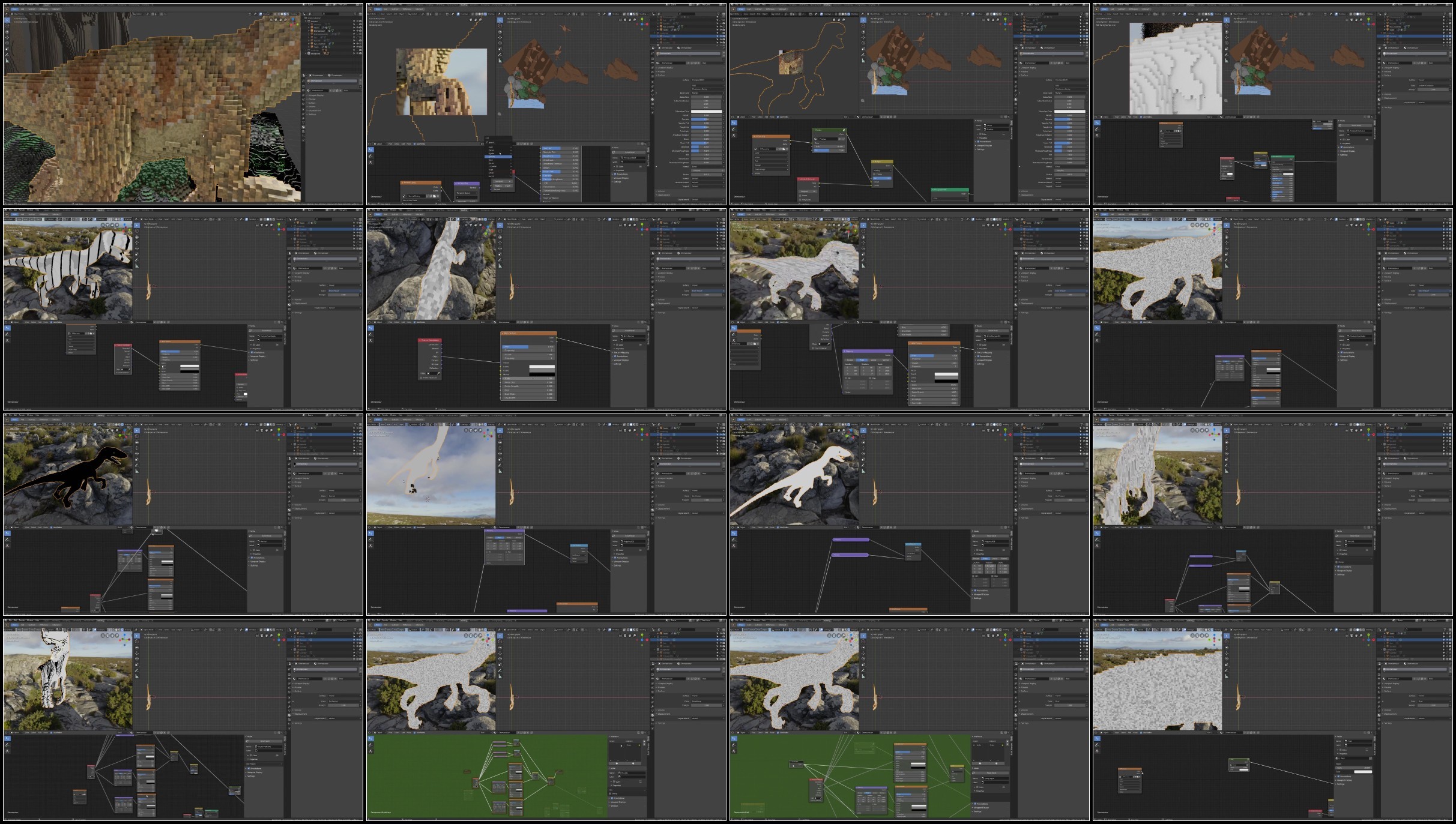Open Render menu in brown voxel close-up frame
Image resolution: width=1456 pixels, height=824 pixels.
[22, 5]
